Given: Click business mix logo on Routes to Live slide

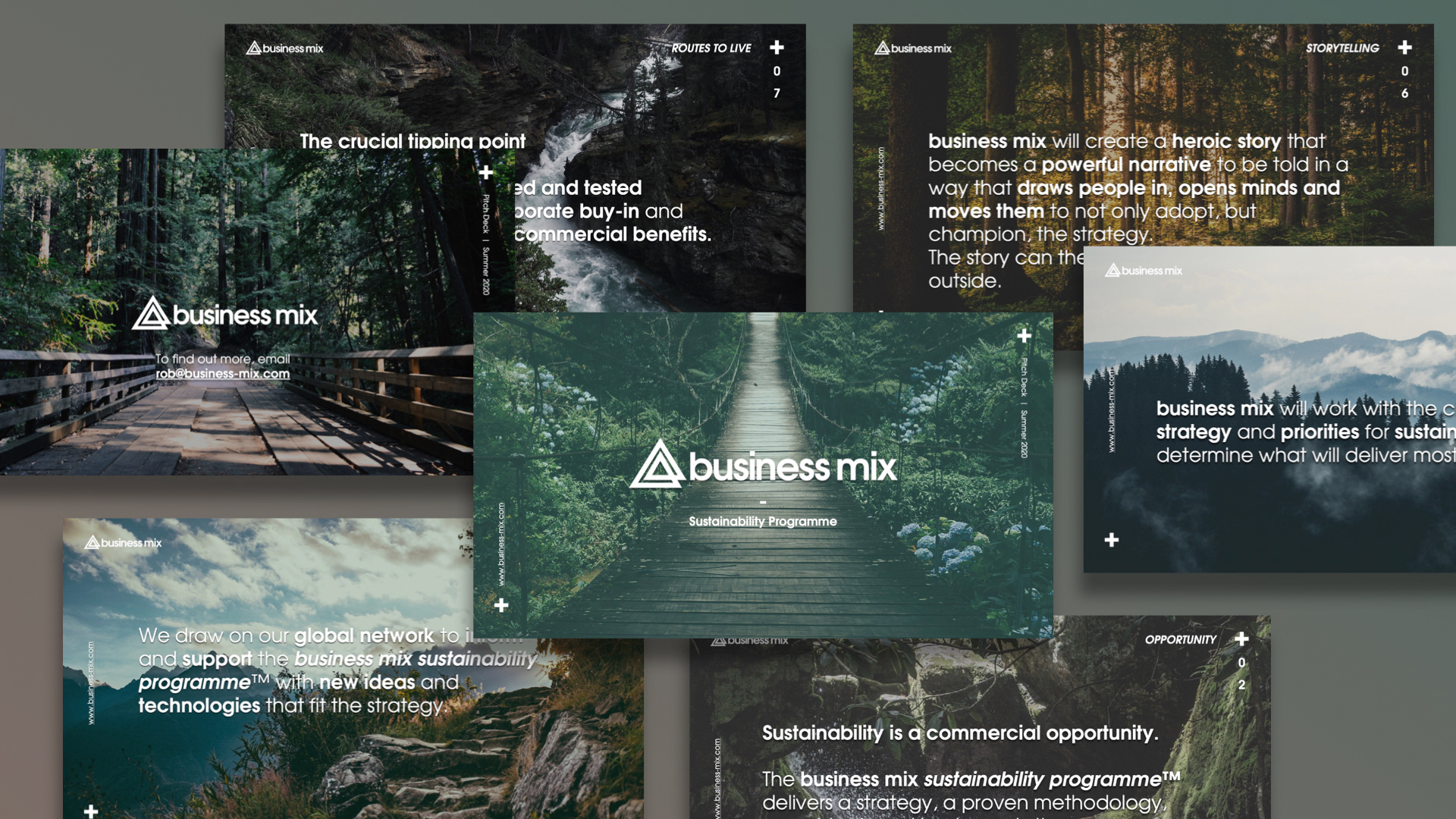Looking at the screenshot, I should pos(284,48).
